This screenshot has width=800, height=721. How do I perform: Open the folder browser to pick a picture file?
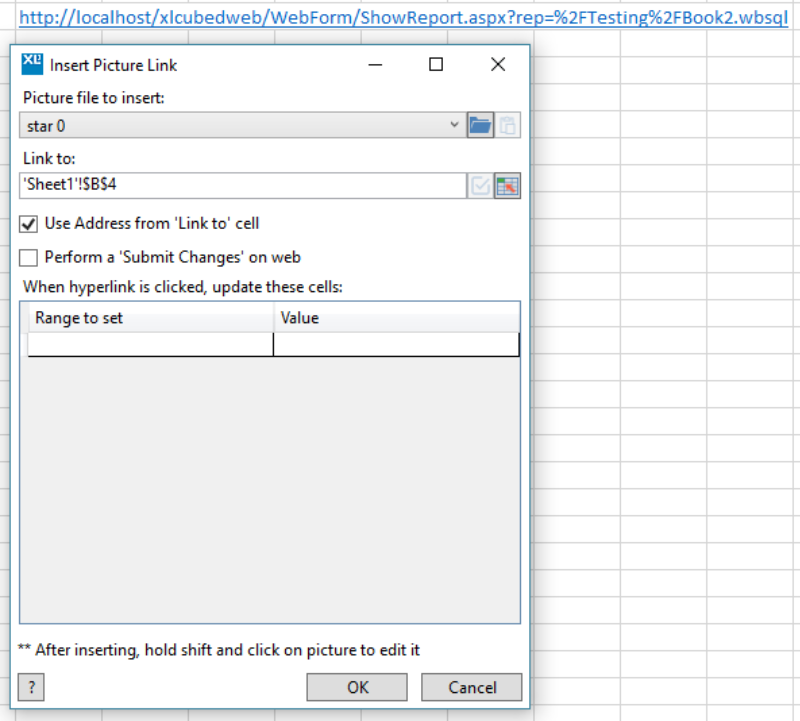pyautogui.click(x=481, y=124)
